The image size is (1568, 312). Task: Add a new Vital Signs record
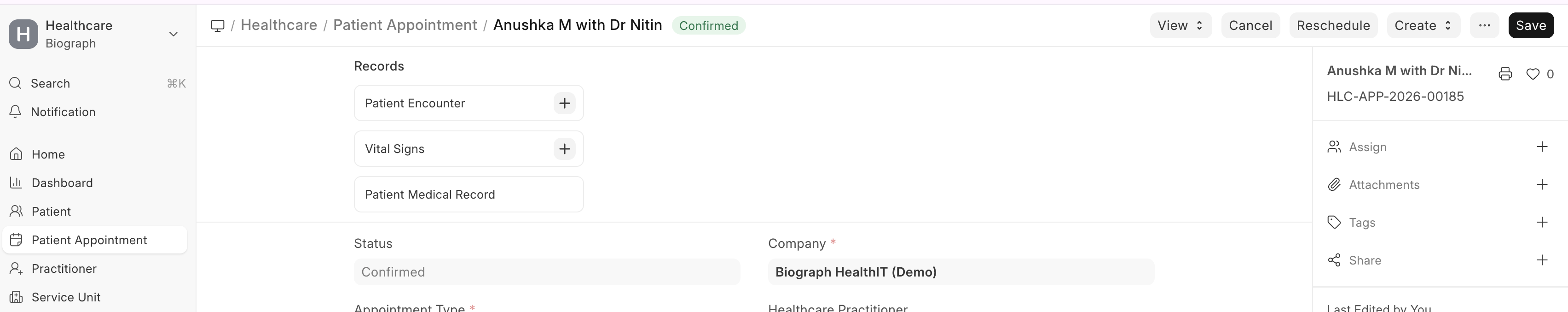coord(564,149)
